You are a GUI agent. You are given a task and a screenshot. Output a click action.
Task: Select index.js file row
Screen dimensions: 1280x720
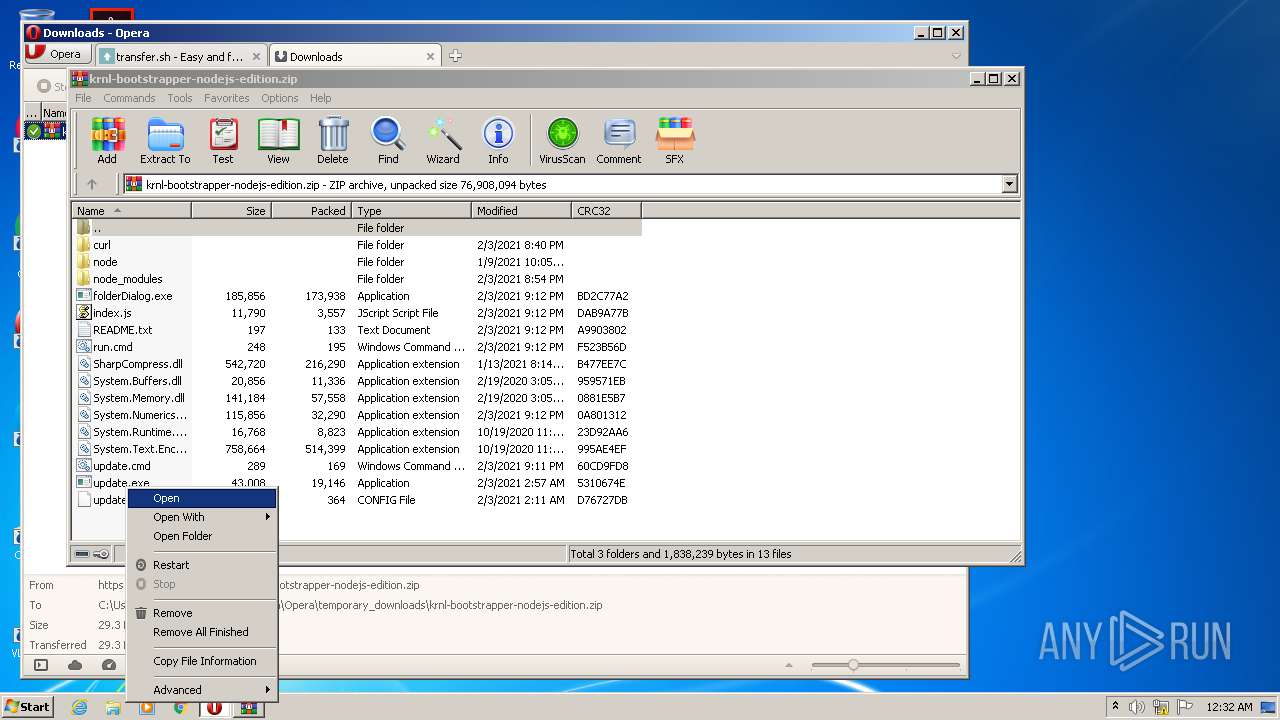(x=356, y=313)
